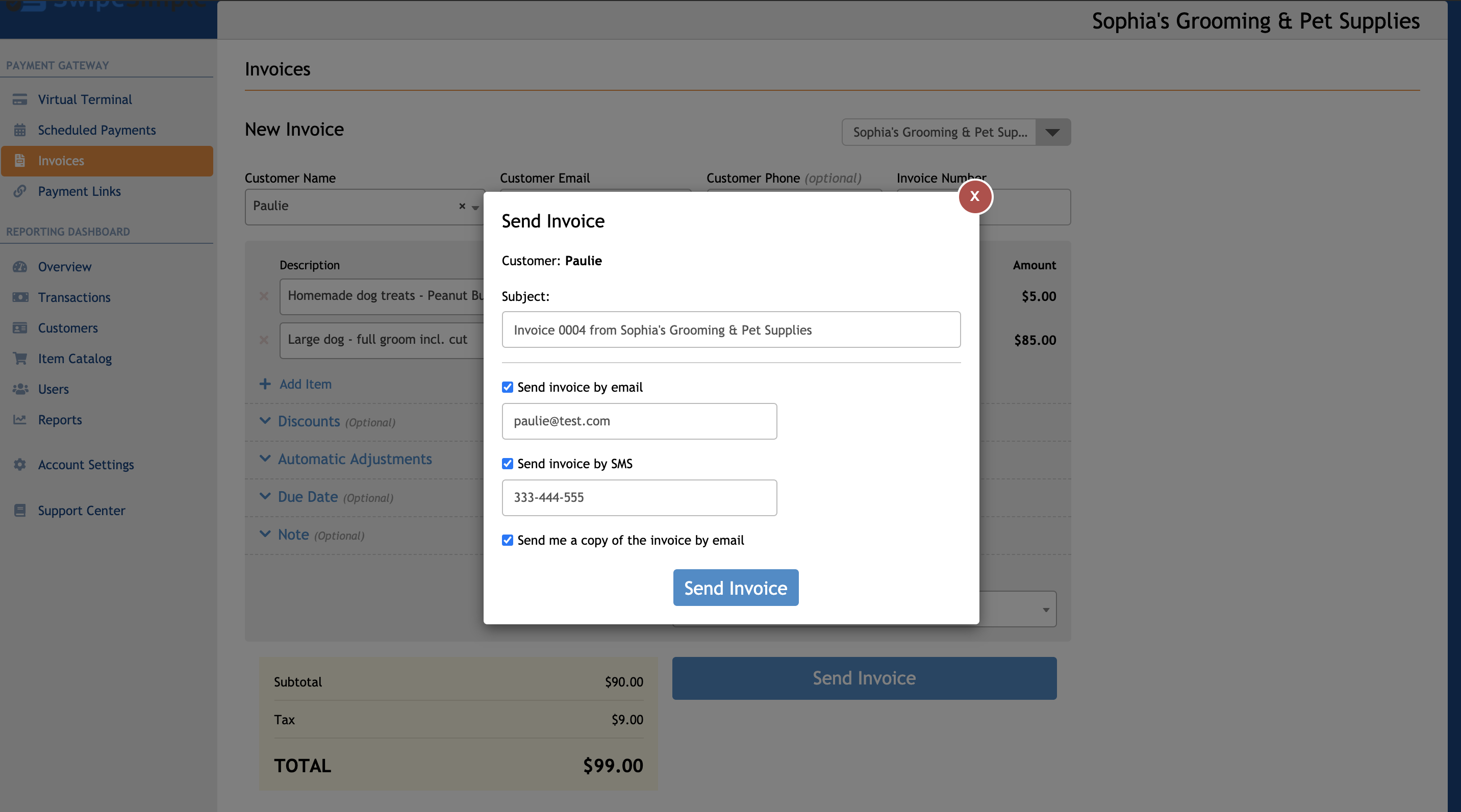The width and height of the screenshot is (1461, 812).
Task: Close the Send Invoice dialog with red X
Action: 975,196
